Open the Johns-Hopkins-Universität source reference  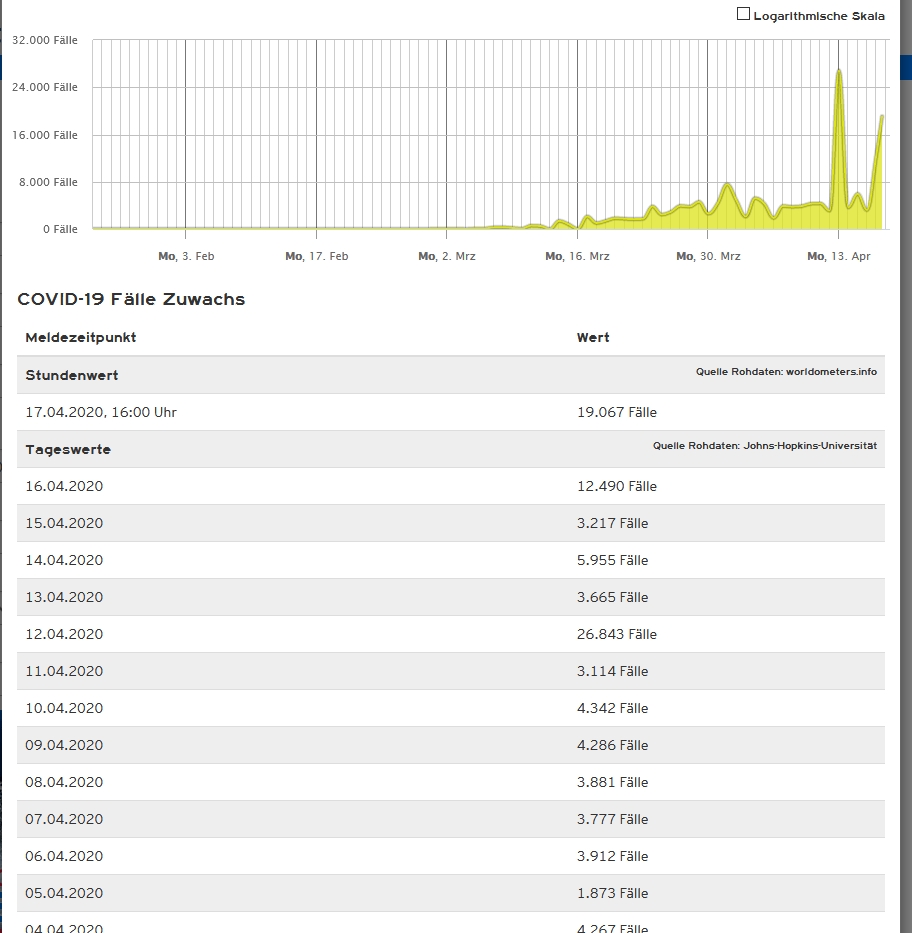[765, 446]
